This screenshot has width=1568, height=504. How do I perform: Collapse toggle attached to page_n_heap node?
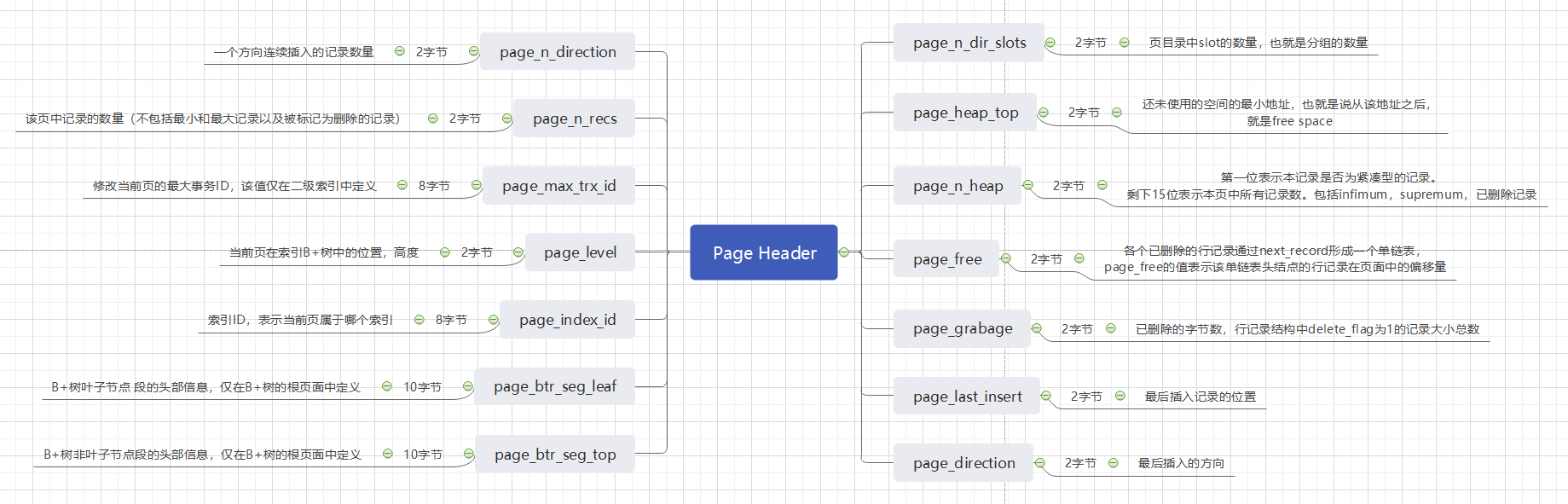pyautogui.click(x=1028, y=185)
